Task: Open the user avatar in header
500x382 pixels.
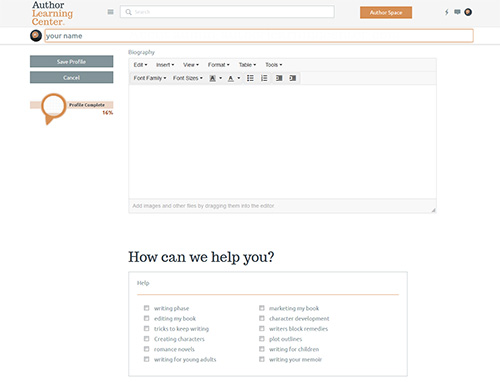Action: pos(468,12)
